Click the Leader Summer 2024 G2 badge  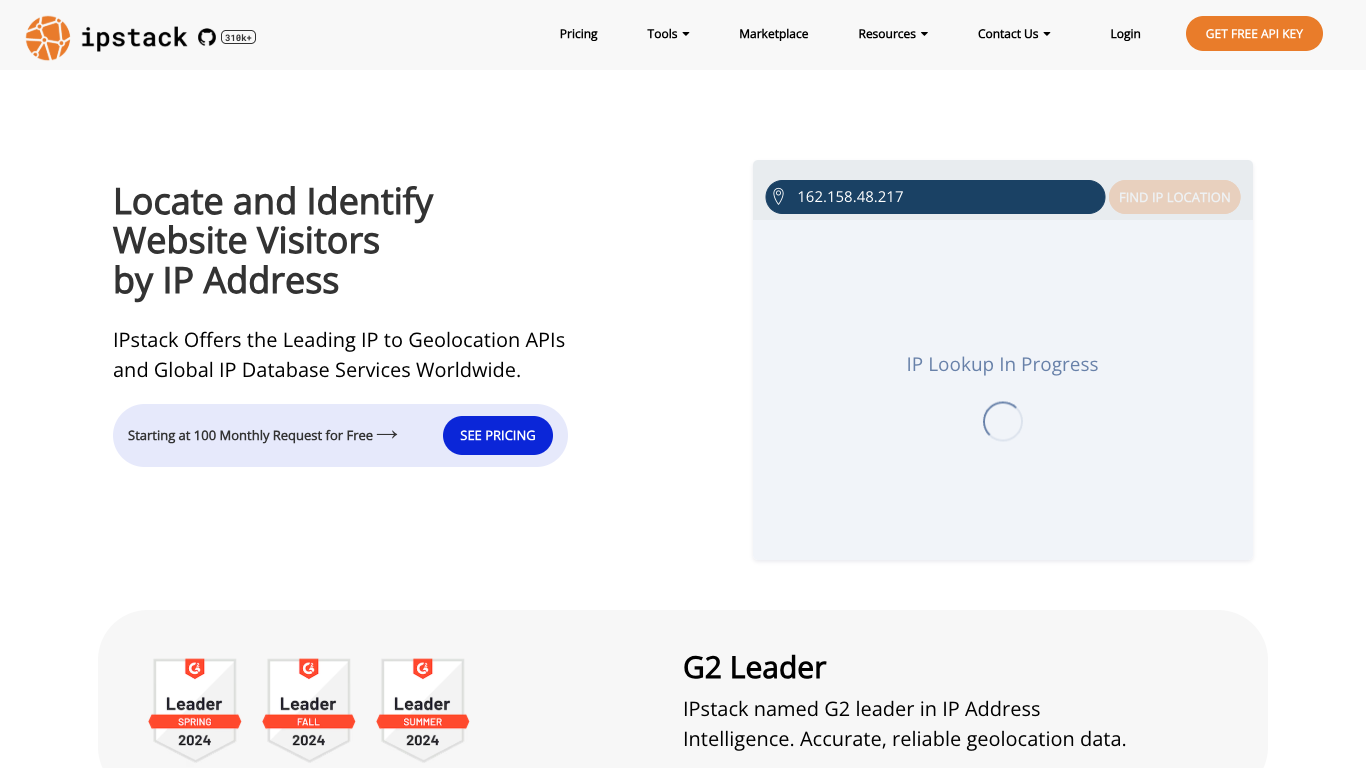point(423,709)
